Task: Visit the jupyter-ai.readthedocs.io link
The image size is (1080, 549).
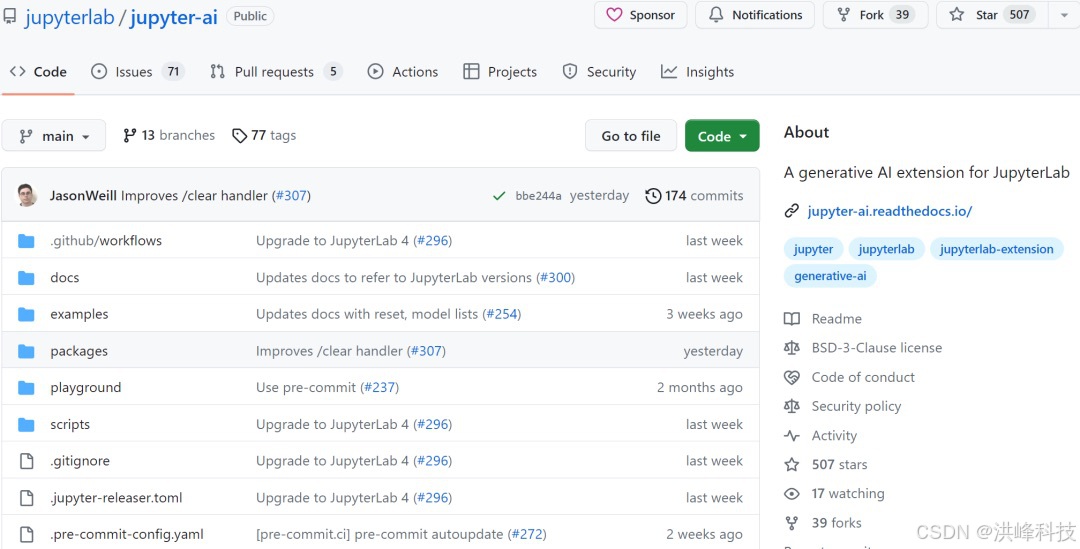Action: [x=889, y=211]
